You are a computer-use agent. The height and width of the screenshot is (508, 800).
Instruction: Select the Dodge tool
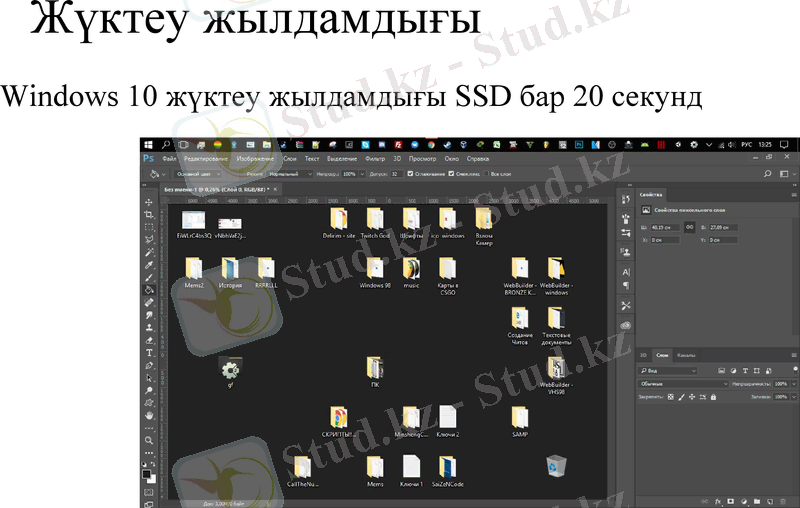(148, 390)
